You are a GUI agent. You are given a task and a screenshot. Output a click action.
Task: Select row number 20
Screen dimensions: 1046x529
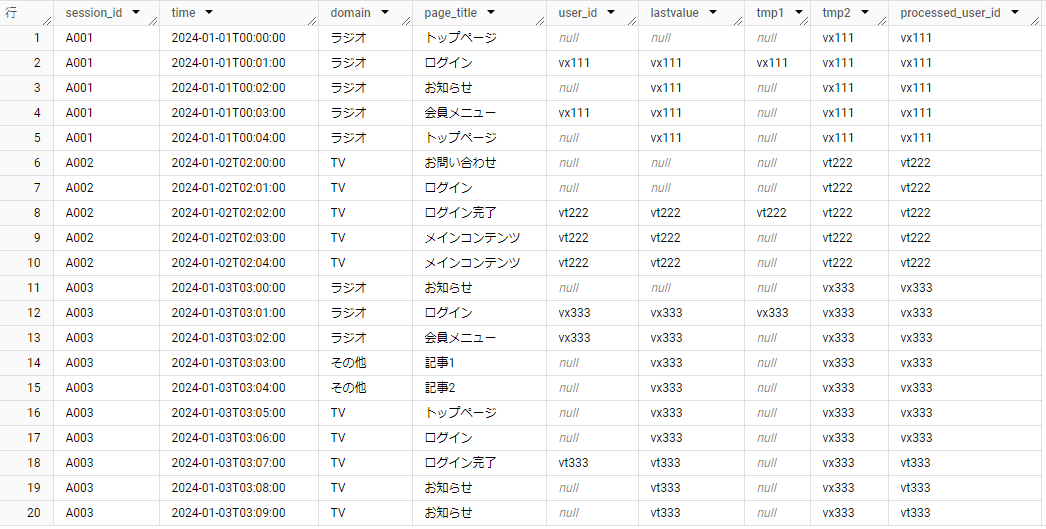36,513
